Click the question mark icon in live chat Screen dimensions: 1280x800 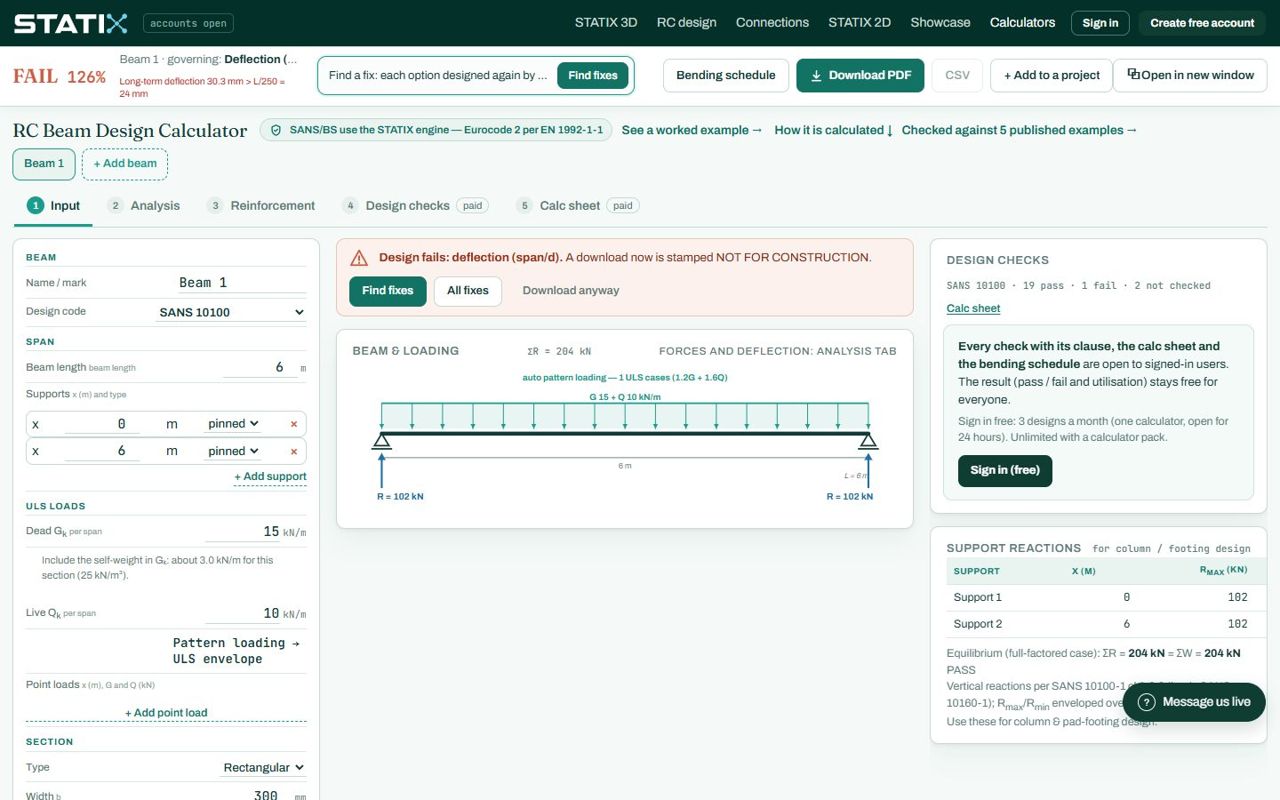click(1147, 702)
